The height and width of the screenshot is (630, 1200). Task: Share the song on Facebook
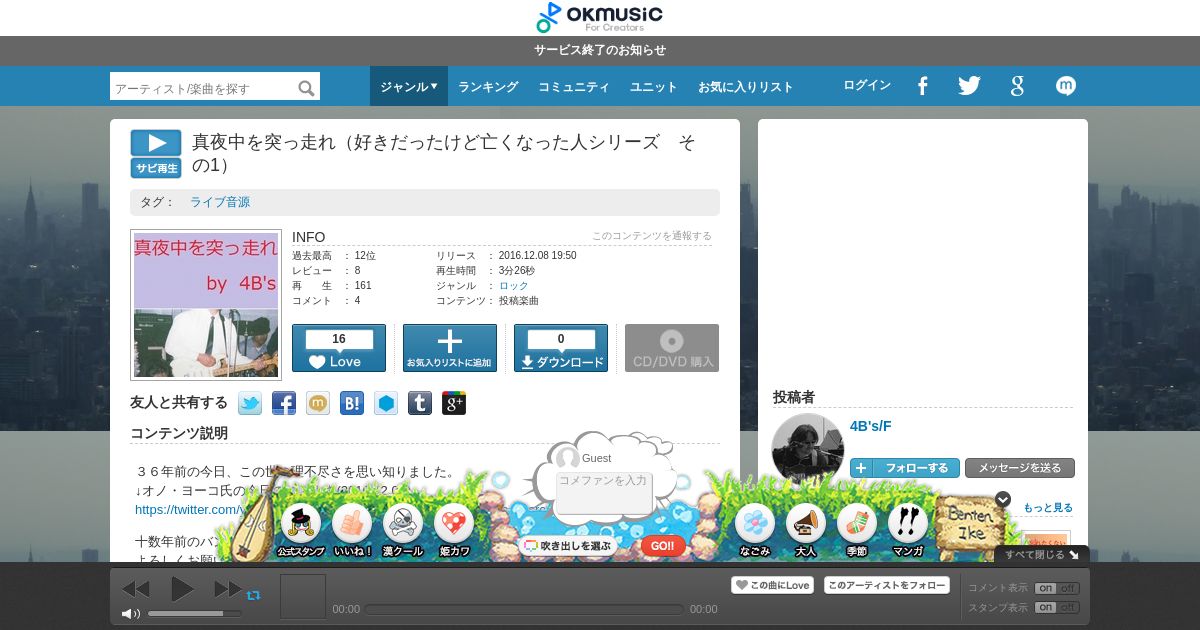[284, 403]
